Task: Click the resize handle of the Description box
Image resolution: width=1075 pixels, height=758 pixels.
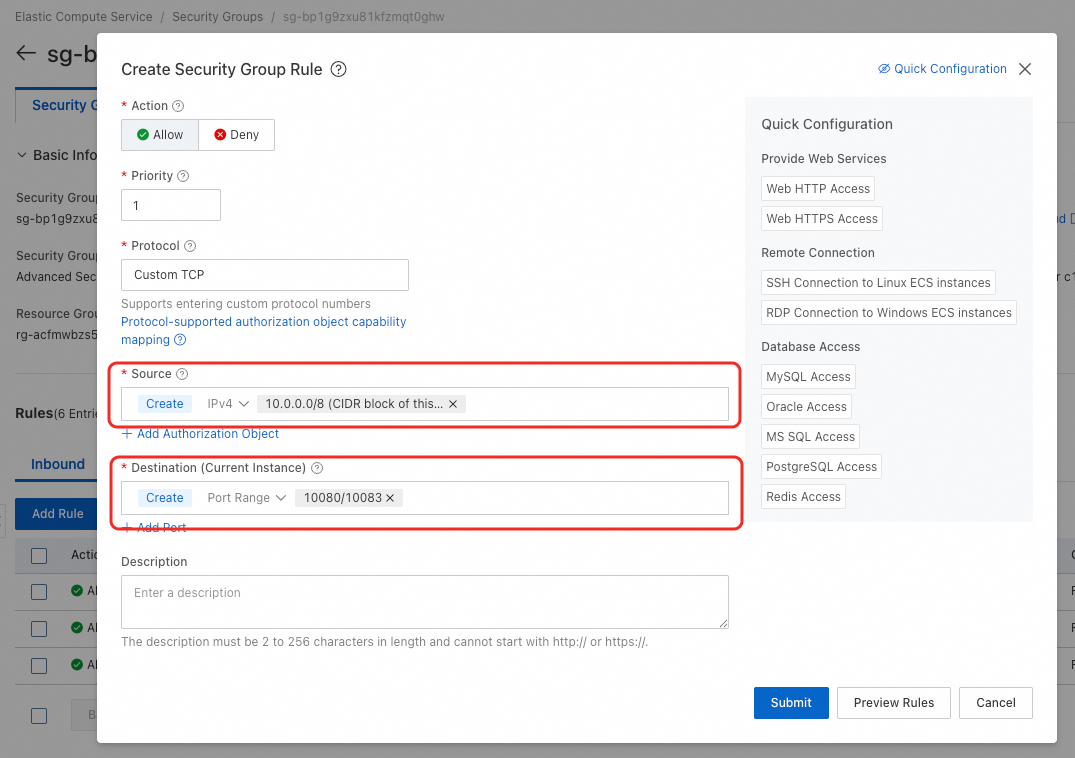Action: coord(723,623)
